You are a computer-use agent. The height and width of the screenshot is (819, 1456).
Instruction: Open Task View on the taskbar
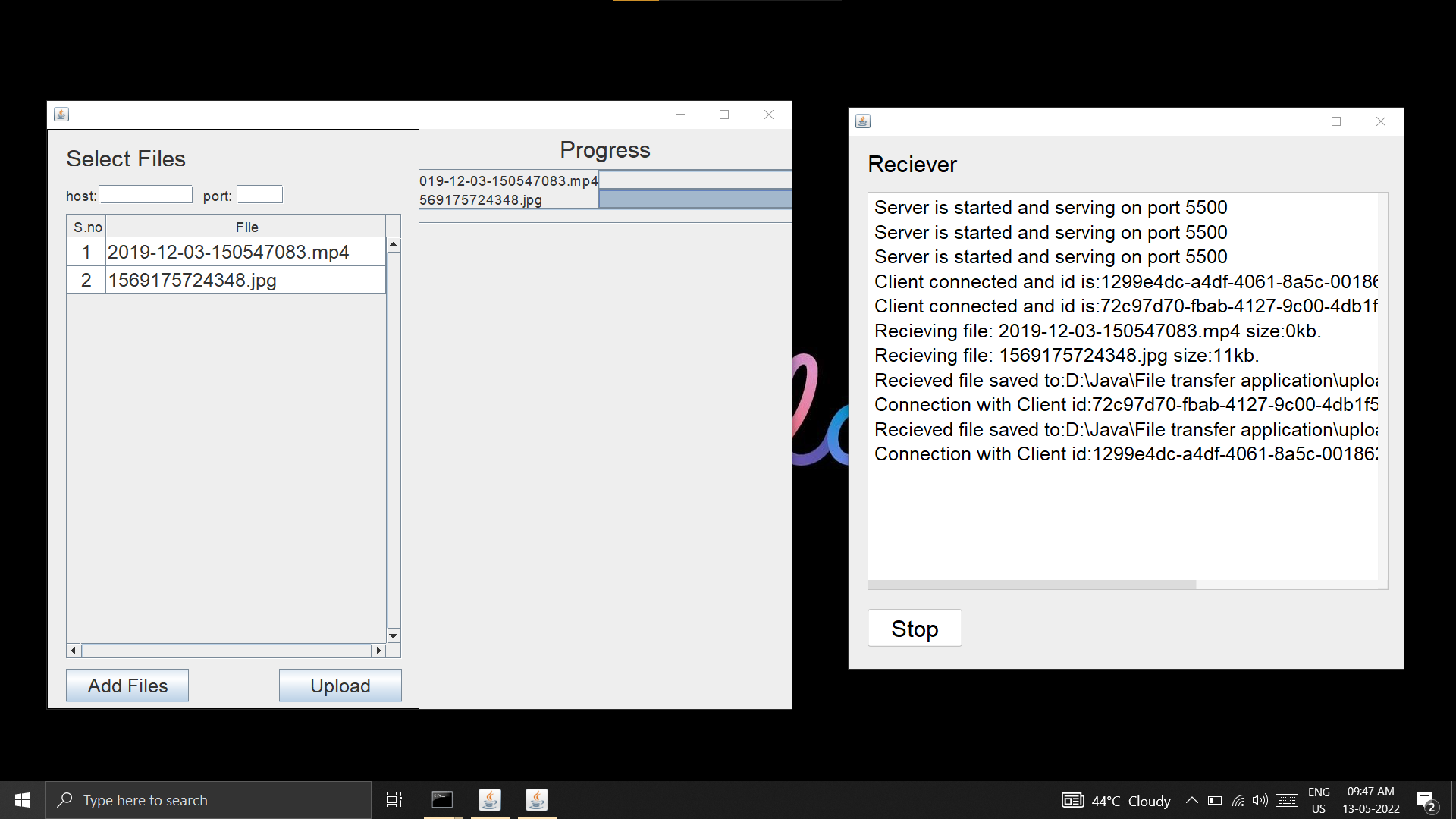pos(394,800)
